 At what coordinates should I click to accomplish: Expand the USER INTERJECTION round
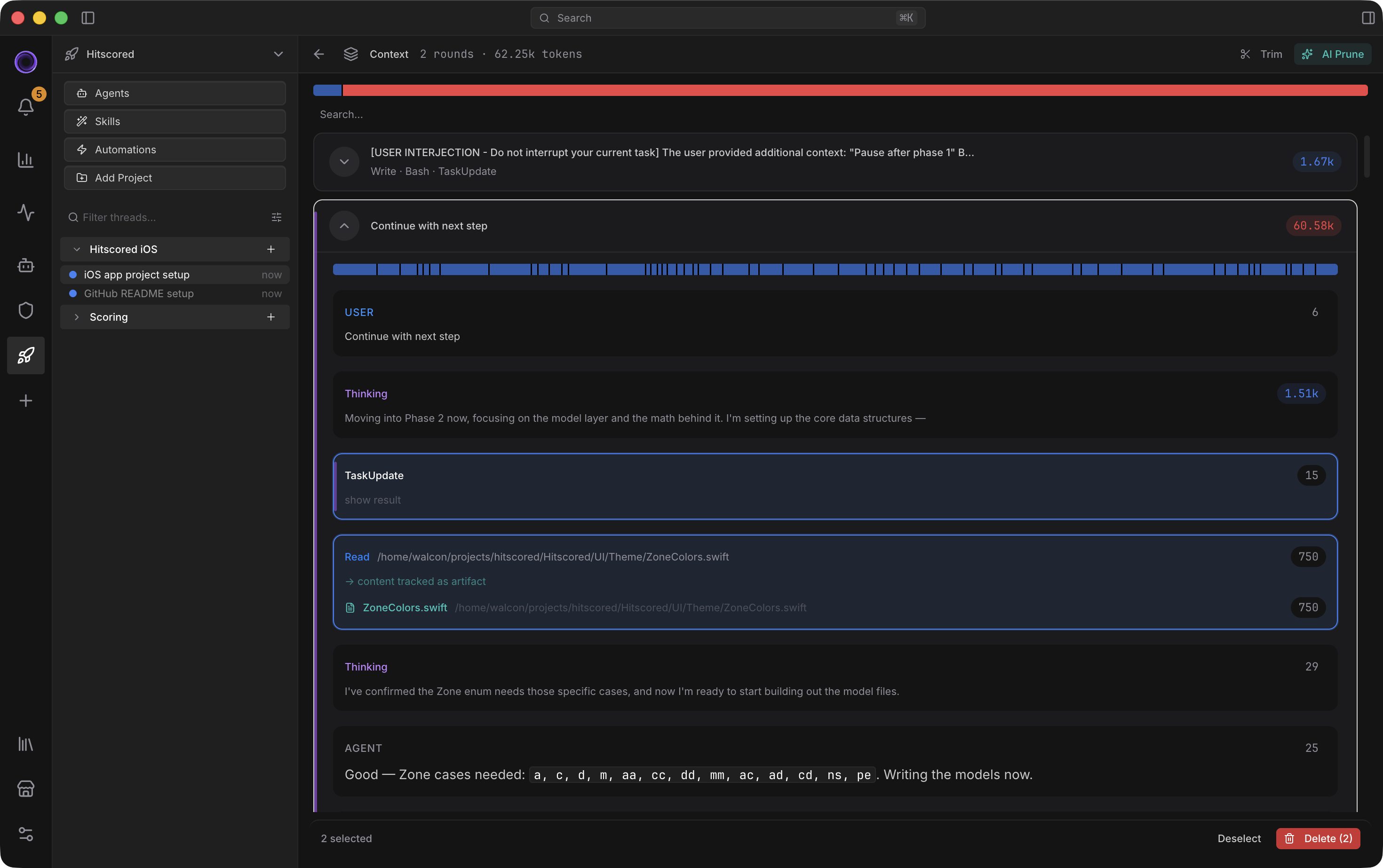pos(344,161)
